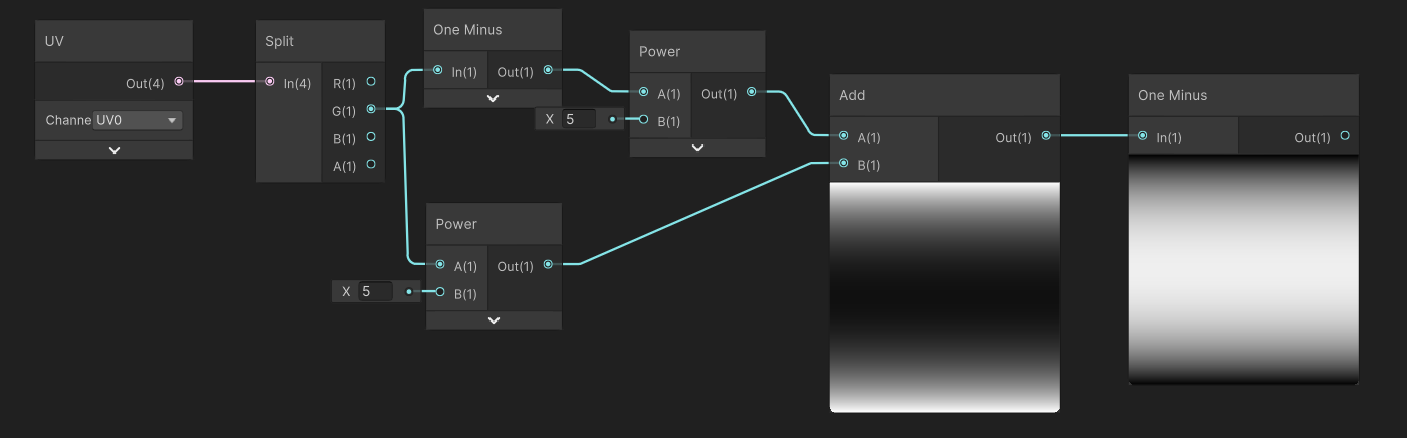Click the Split node B(1) output port
The width and height of the screenshot is (1407, 438).
tap(371, 137)
